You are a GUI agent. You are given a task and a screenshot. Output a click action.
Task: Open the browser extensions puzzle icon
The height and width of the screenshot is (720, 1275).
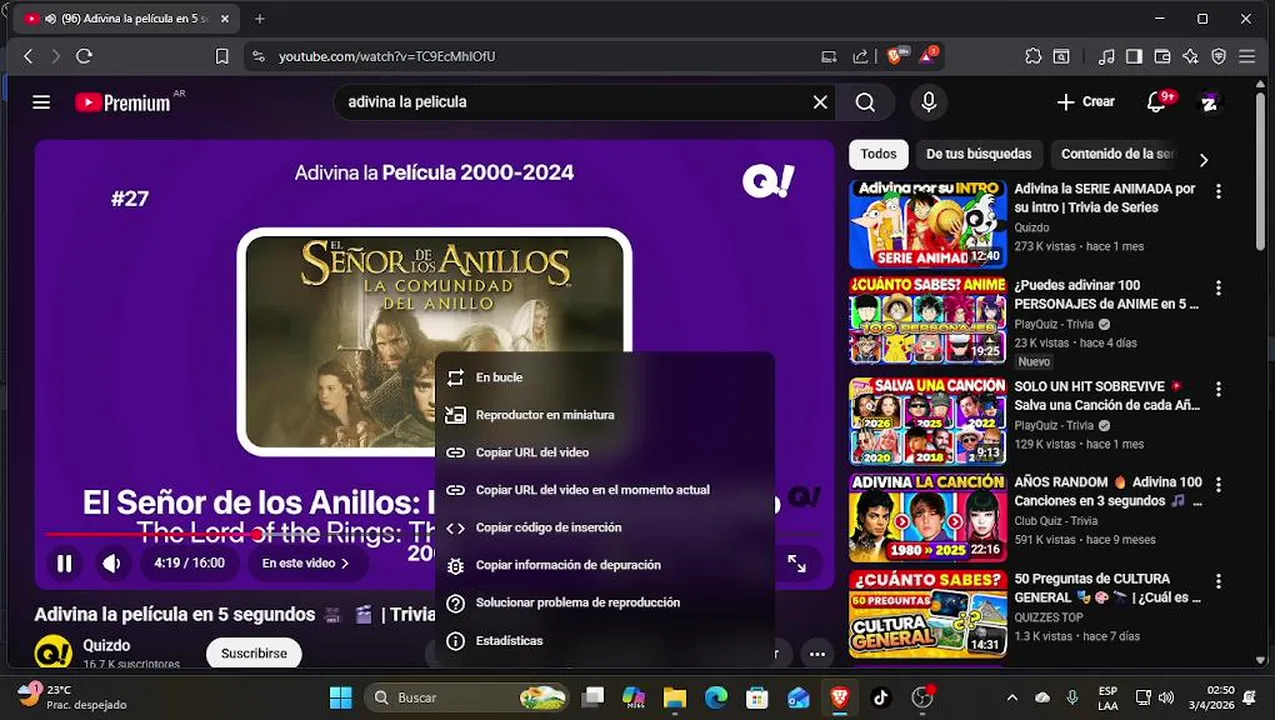[1033, 57]
